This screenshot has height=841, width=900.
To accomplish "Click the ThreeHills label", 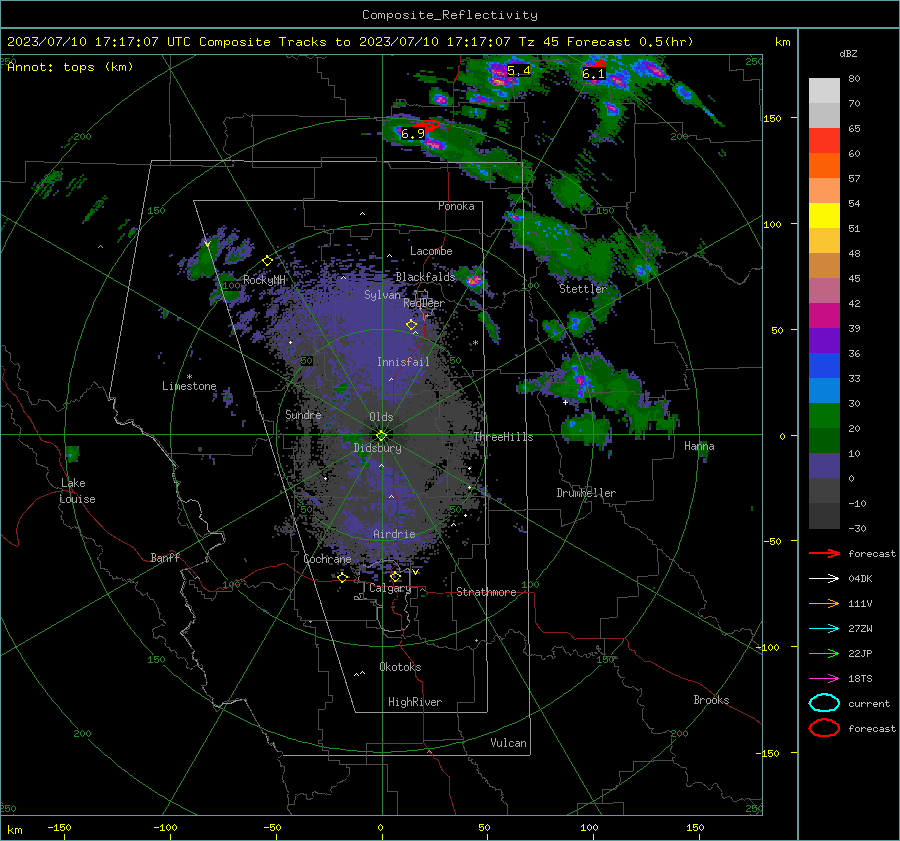I will [503, 437].
